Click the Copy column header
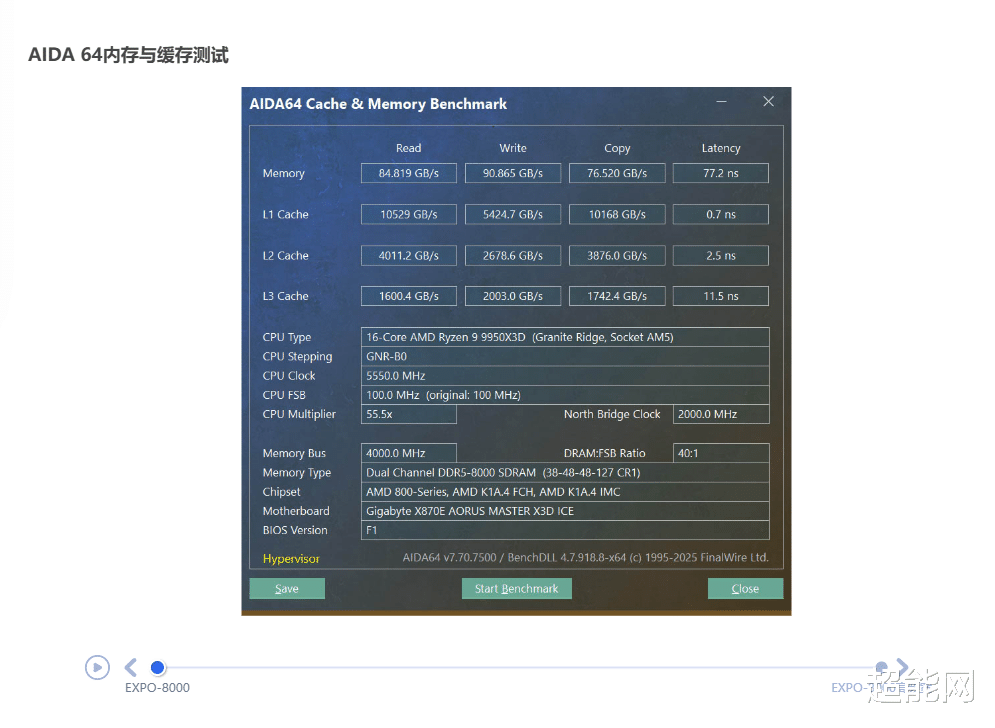Image resolution: width=995 pixels, height=728 pixels. click(x=617, y=149)
